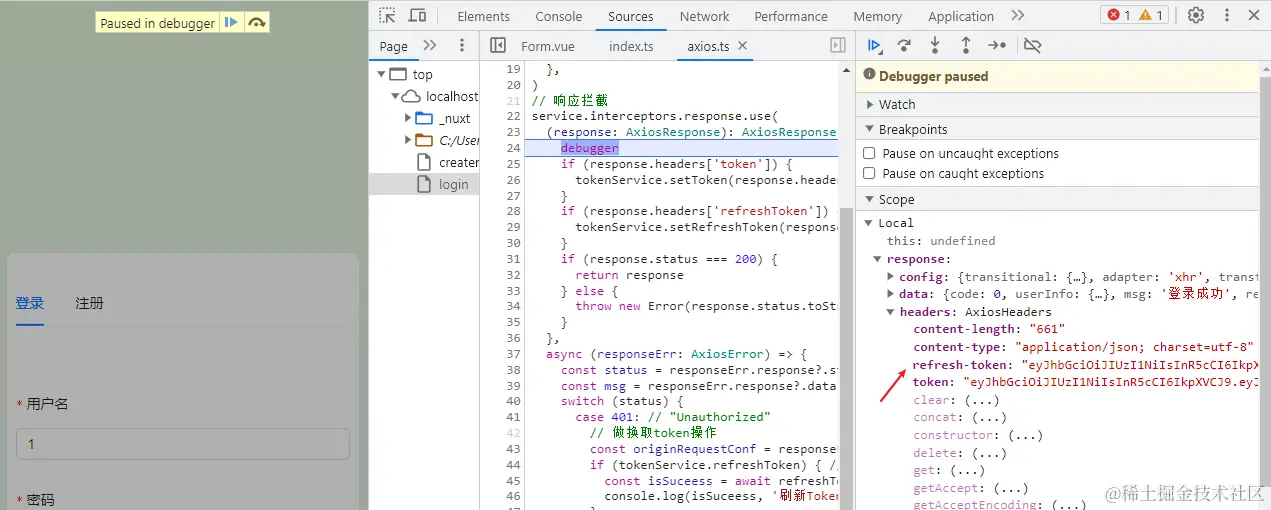Collapse the localhost tree node
The width and height of the screenshot is (1271, 510).
click(x=395, y=96)
